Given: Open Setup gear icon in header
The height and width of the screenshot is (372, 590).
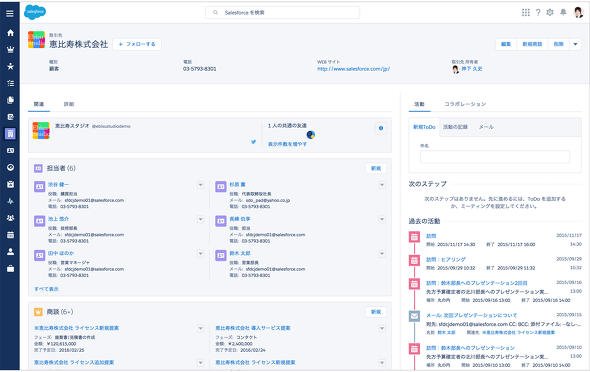Looking at the screenshot, I should (x=550, y=12).
